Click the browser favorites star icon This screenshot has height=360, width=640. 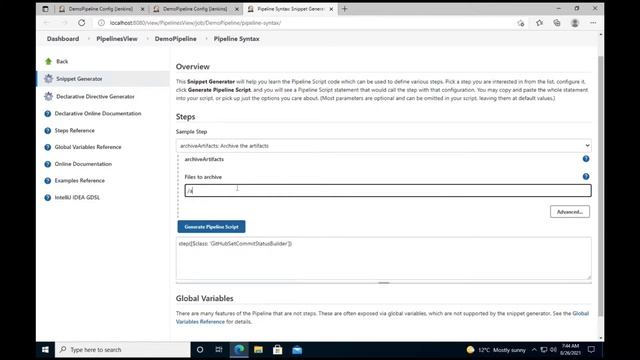(540, 23)
